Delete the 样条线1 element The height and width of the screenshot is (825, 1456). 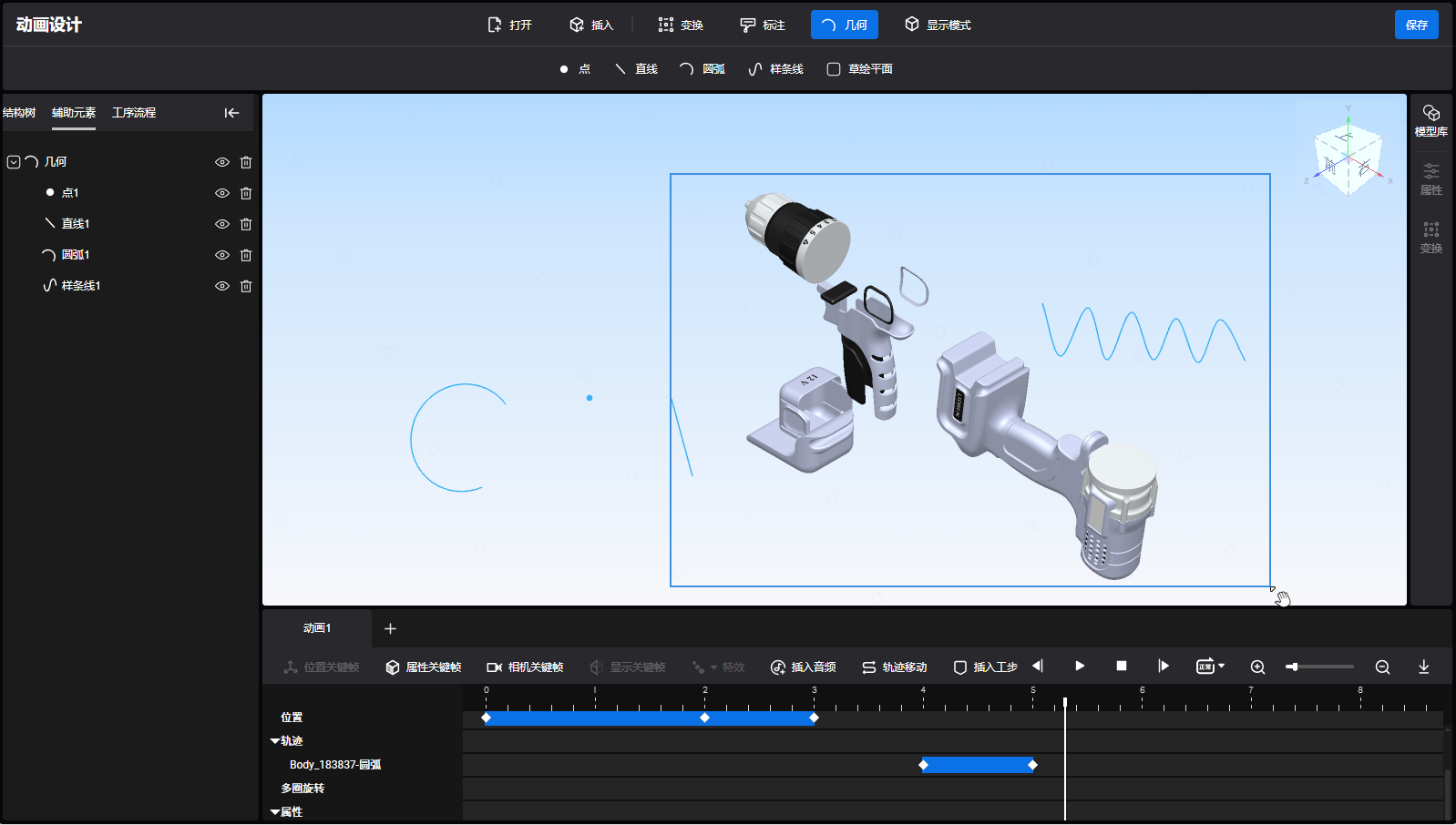pos(246,286)
